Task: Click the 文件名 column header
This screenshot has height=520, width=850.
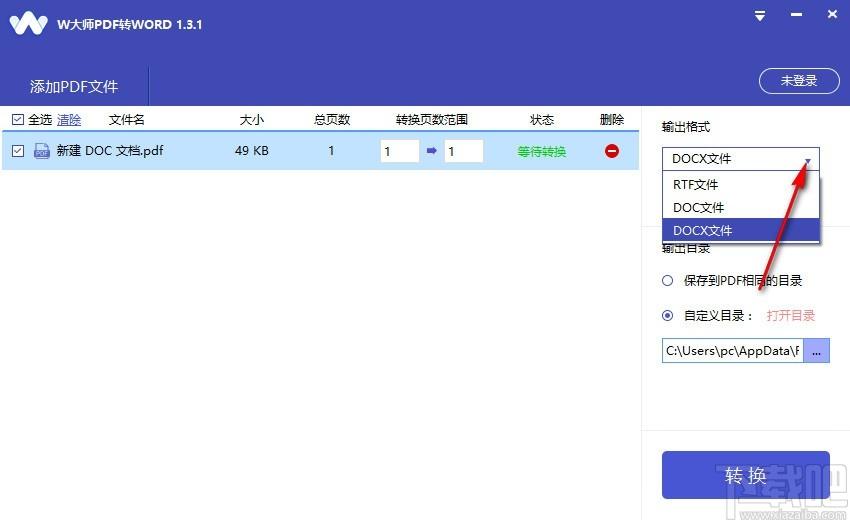Action: tap(126, 119)
